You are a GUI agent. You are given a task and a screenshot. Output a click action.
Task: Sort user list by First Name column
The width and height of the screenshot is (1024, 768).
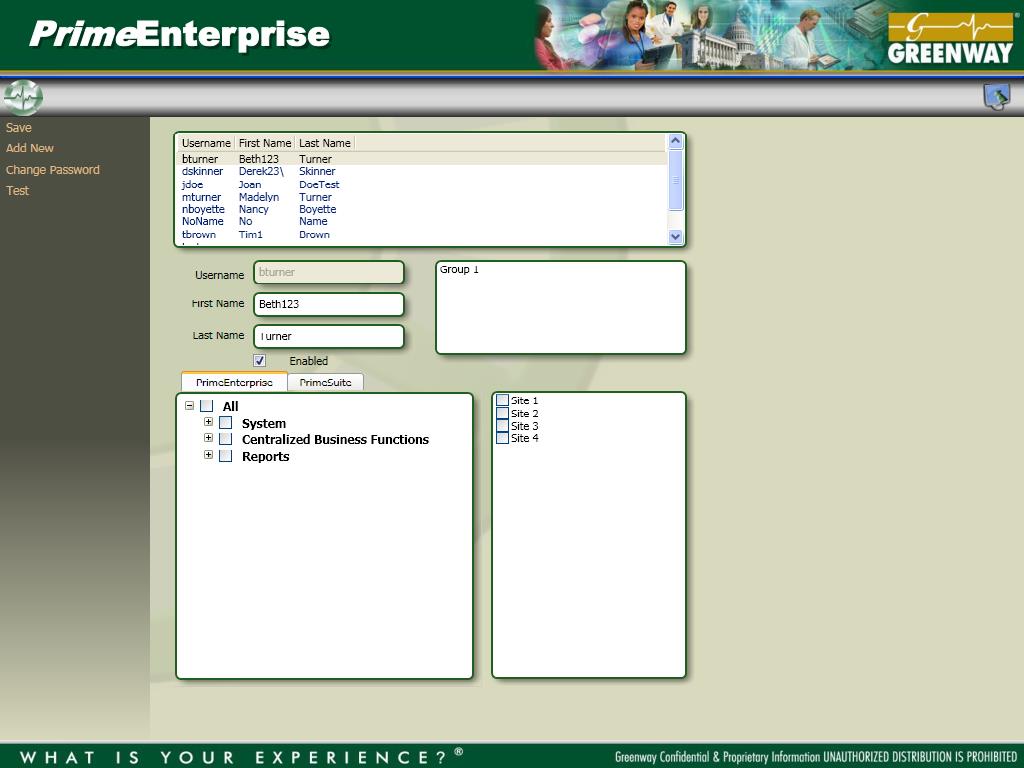[264, 143]
